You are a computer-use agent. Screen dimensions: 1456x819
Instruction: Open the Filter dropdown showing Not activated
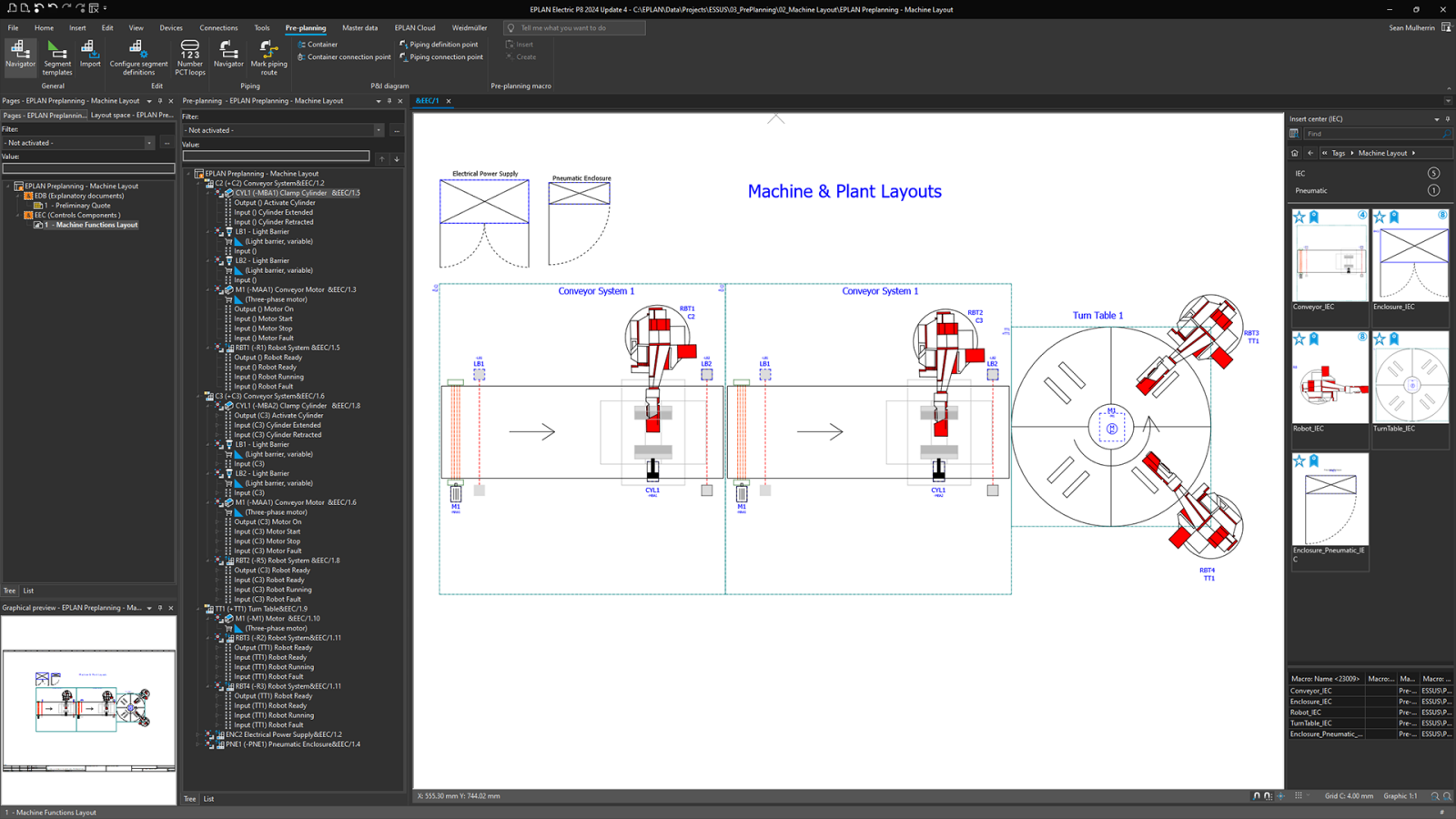pyautogui.click(x=380, y=130)
